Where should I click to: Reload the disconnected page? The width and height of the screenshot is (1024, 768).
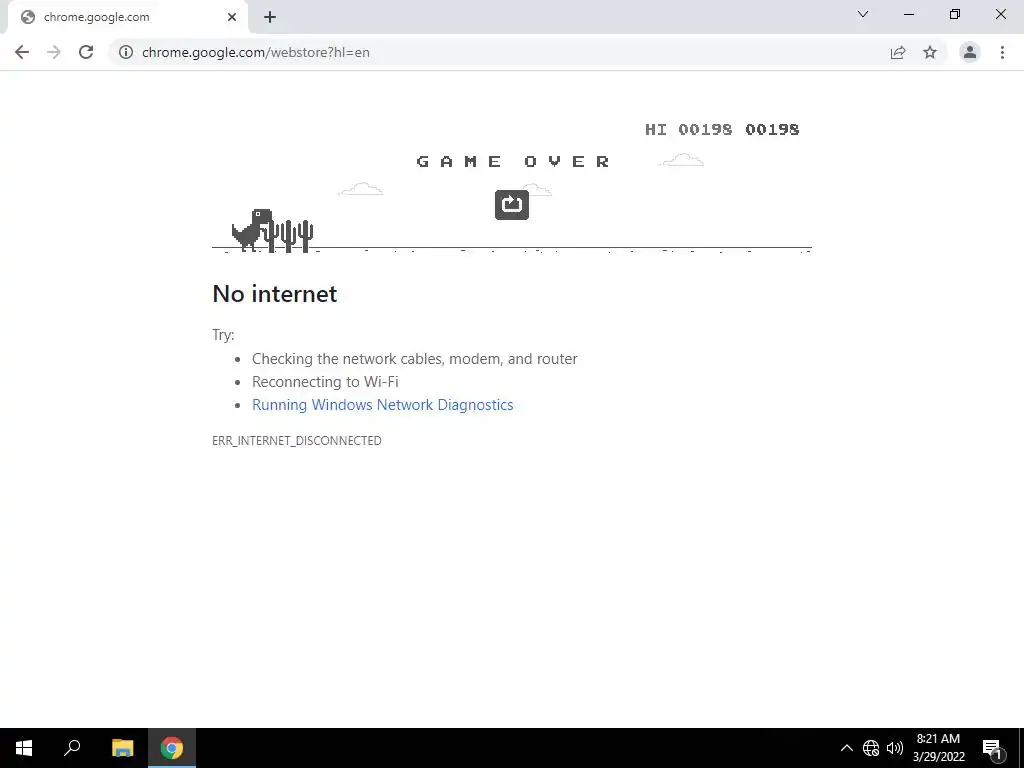tap(86, 52)
